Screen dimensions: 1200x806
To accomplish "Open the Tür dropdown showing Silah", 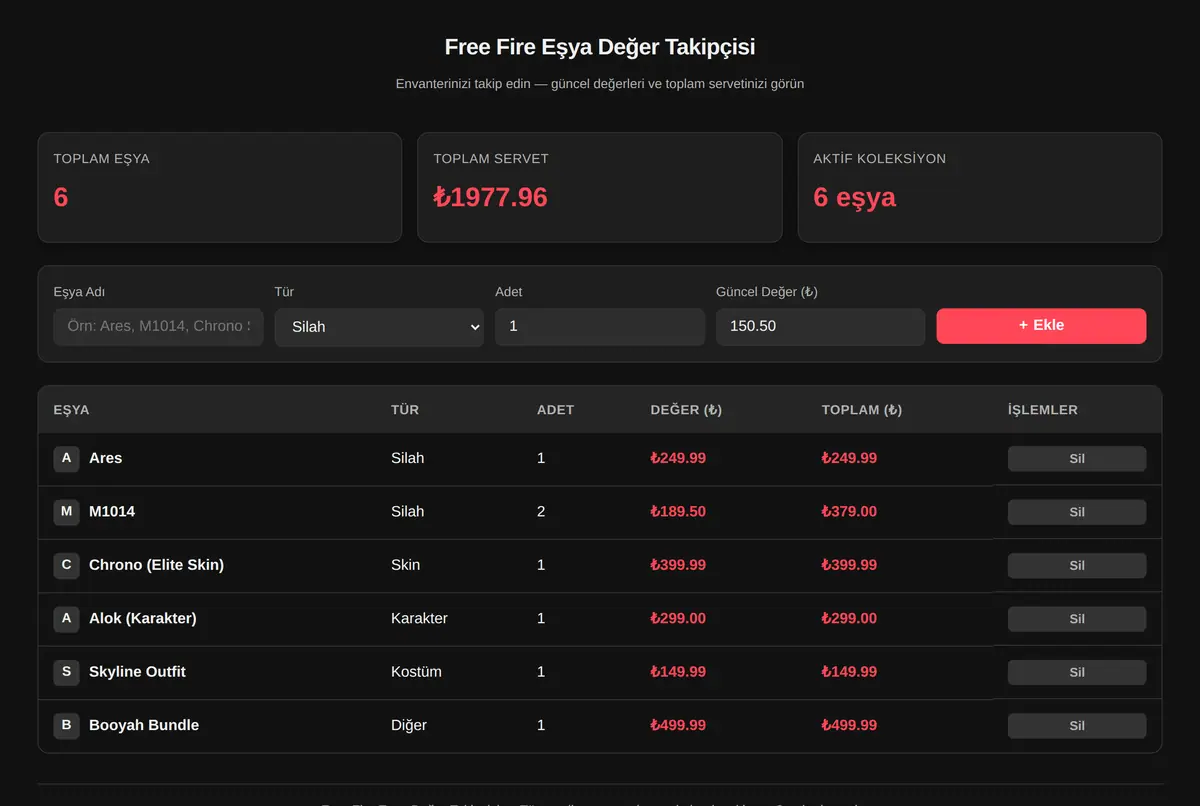I will coord(379,327).
